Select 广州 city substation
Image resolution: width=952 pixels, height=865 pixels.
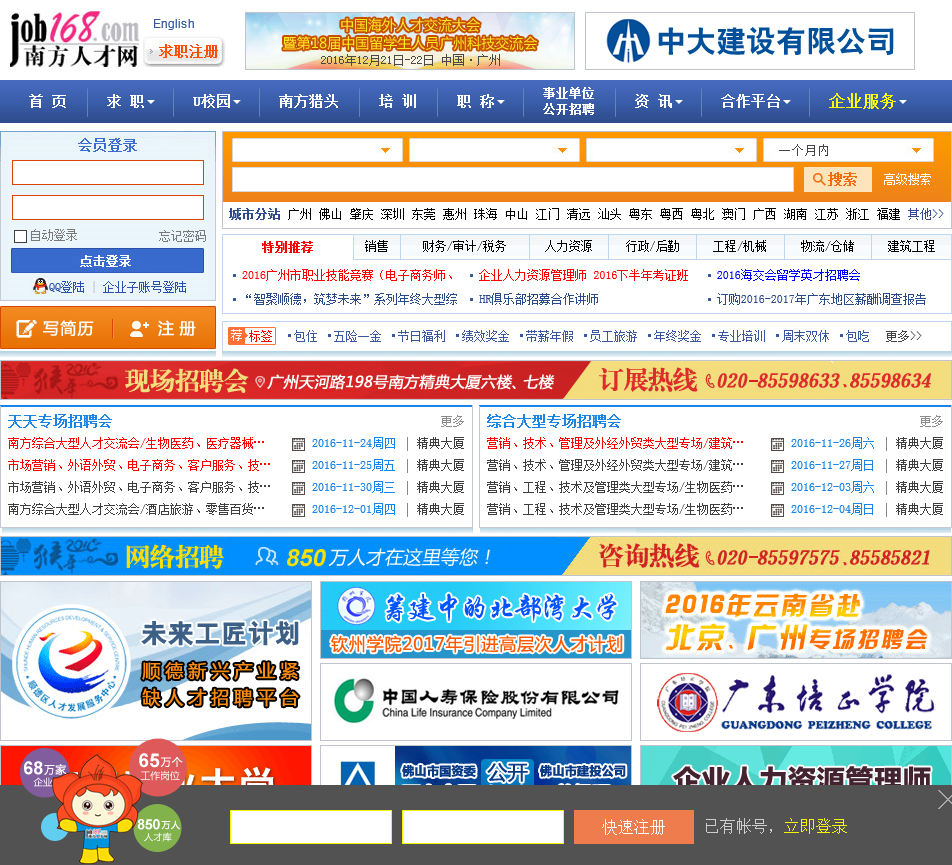pos(299,214)
